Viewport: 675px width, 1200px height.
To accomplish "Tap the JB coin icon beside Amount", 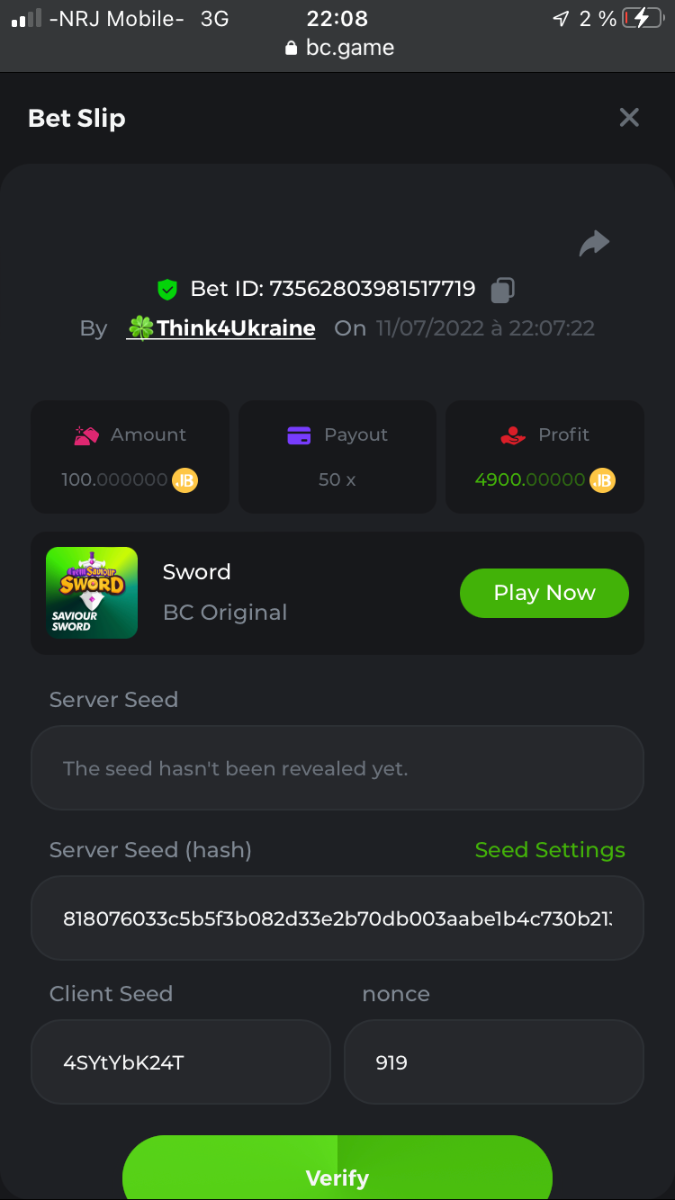I will [x=185, y=480].
